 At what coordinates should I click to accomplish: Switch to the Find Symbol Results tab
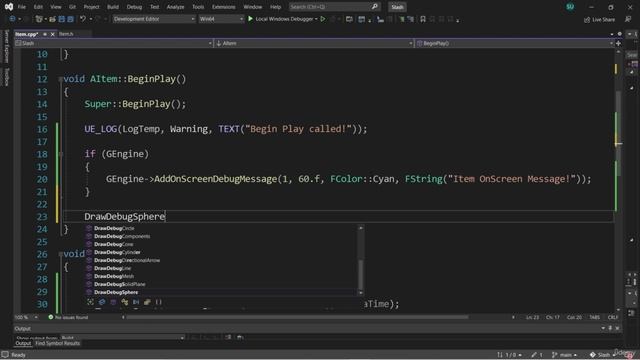tap(58, 344)
